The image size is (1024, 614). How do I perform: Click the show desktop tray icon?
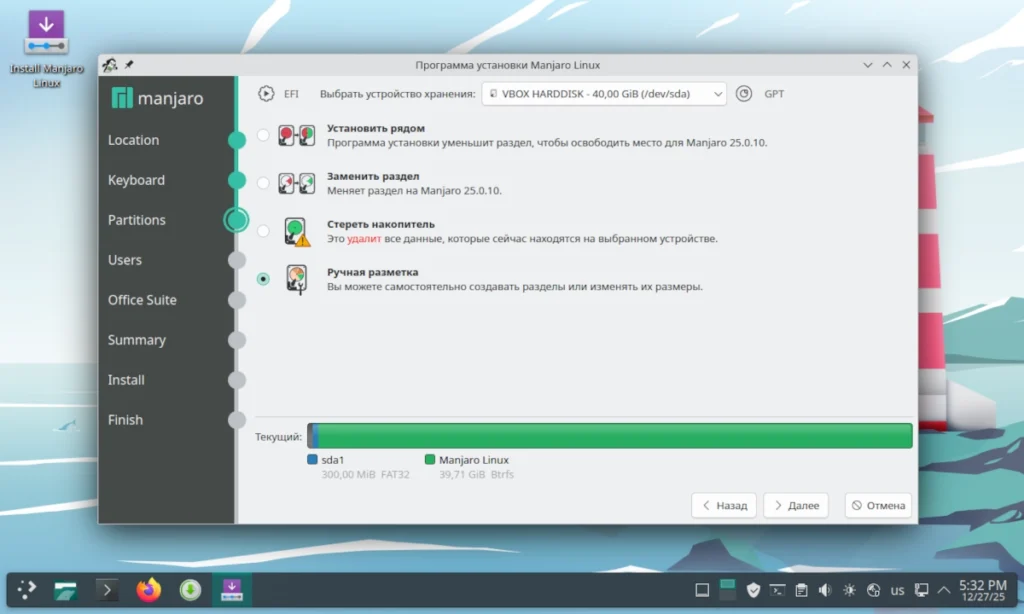coord(702,590)
